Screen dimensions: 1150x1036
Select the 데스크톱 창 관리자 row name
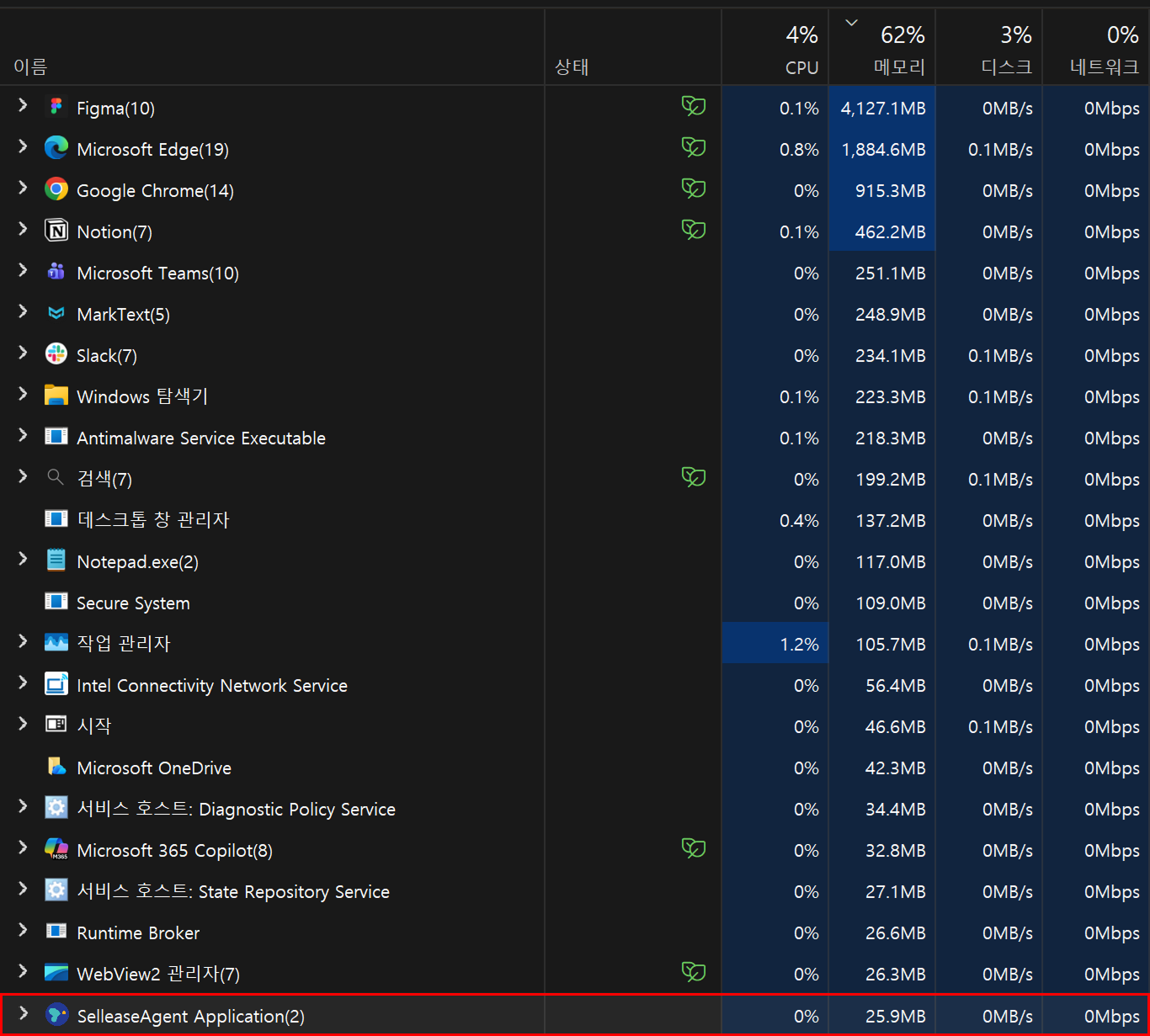(153, 520)
